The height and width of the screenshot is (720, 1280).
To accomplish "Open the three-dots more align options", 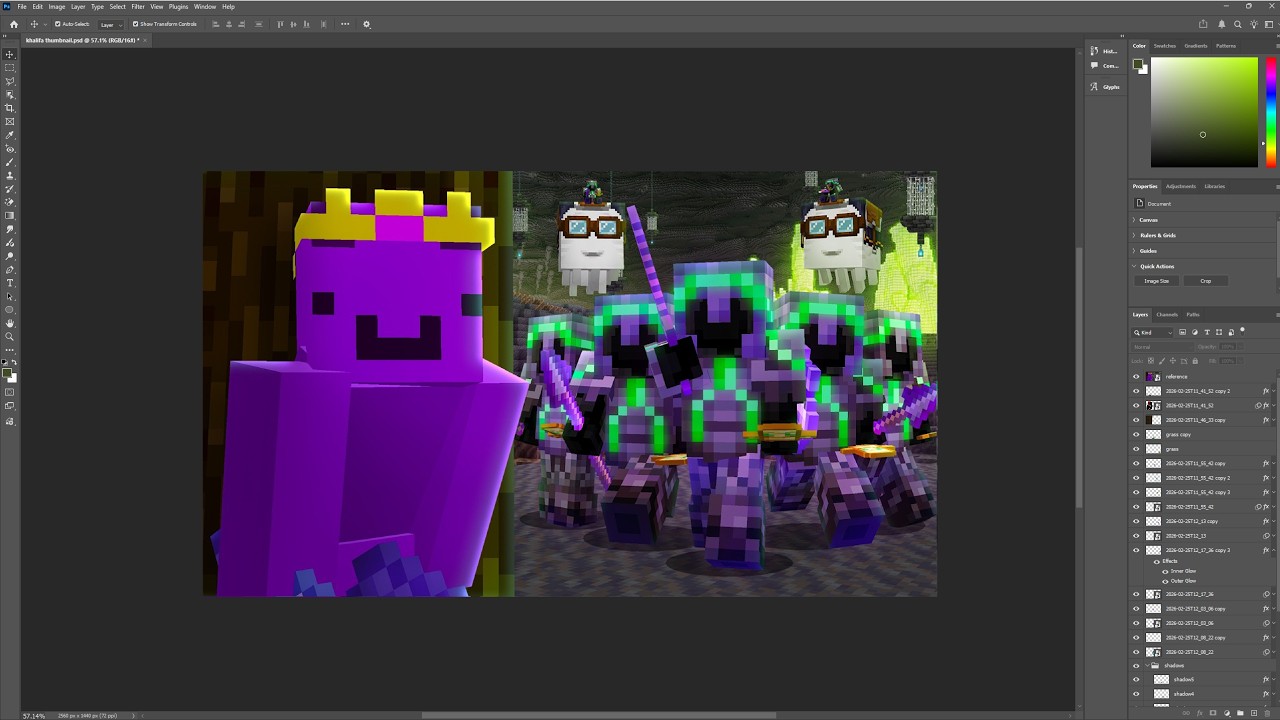I will (x=345, y=24).
